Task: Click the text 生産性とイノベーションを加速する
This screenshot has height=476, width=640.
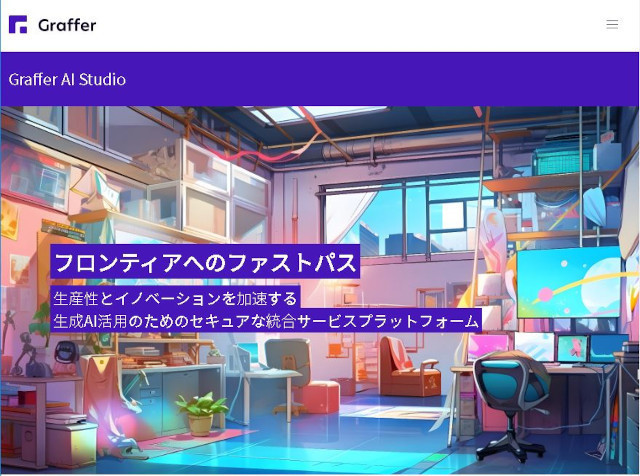Action: pyautogui.click(x=175, y=298)
